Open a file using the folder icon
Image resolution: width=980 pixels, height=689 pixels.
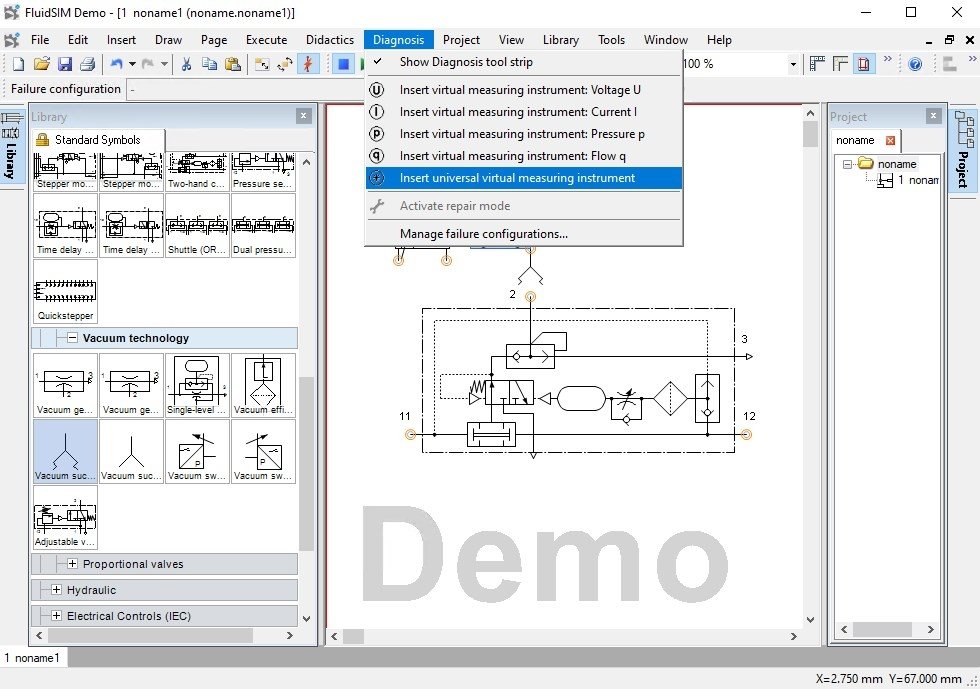42,64
